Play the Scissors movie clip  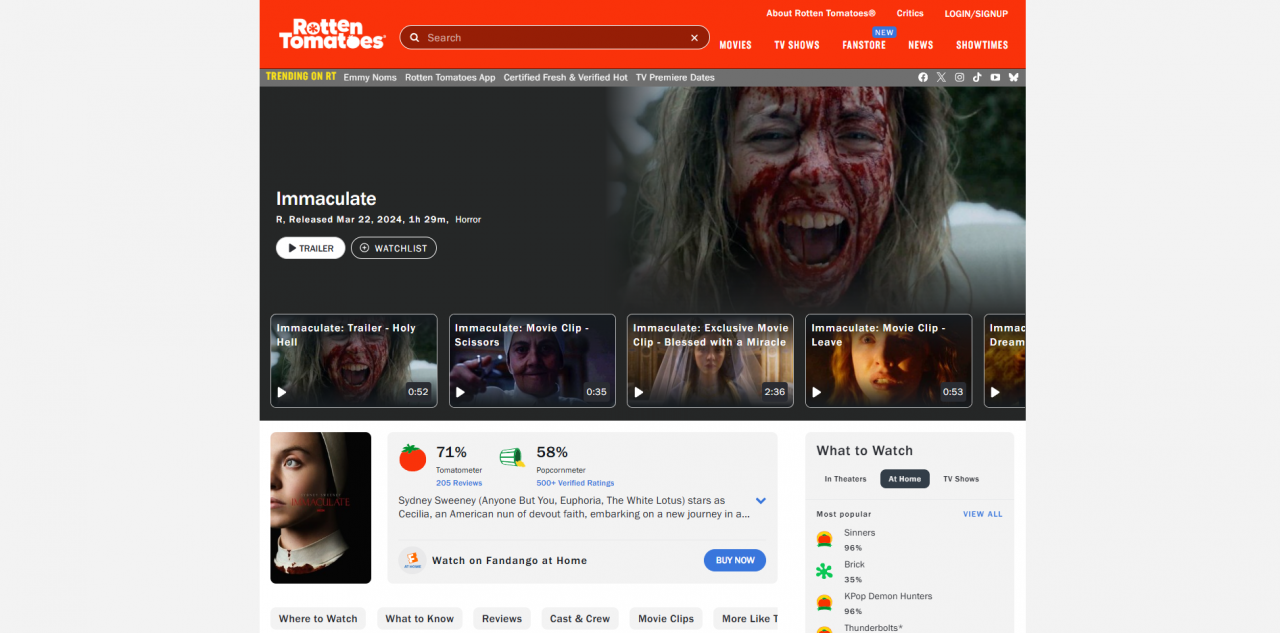tap(532, 361)
